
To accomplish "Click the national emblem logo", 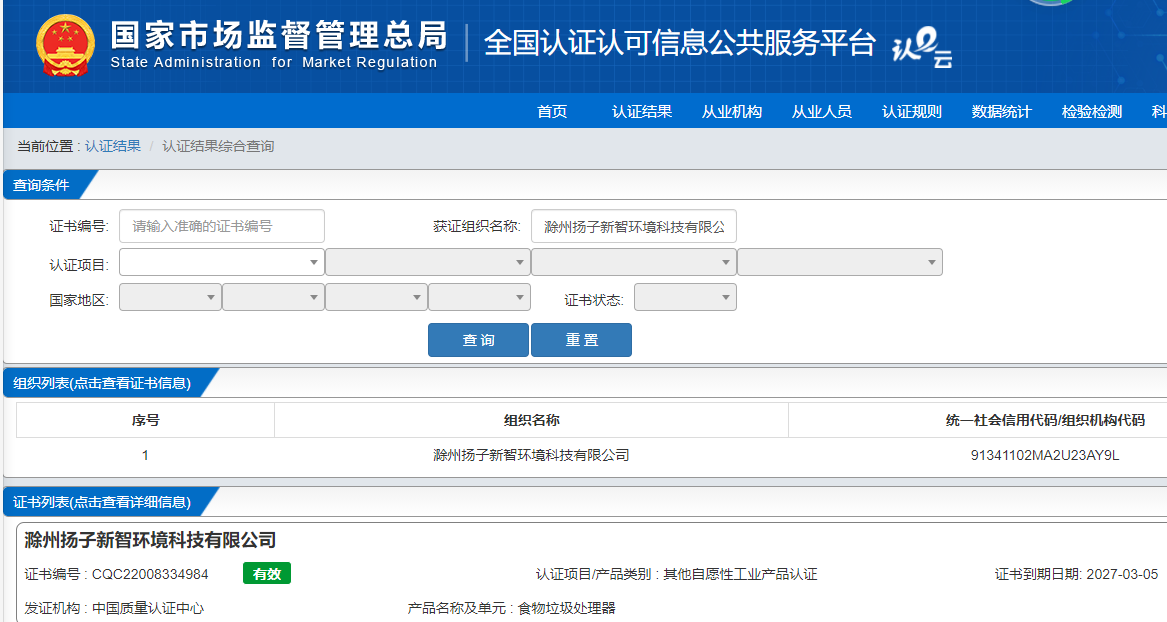I will point(65,46).
